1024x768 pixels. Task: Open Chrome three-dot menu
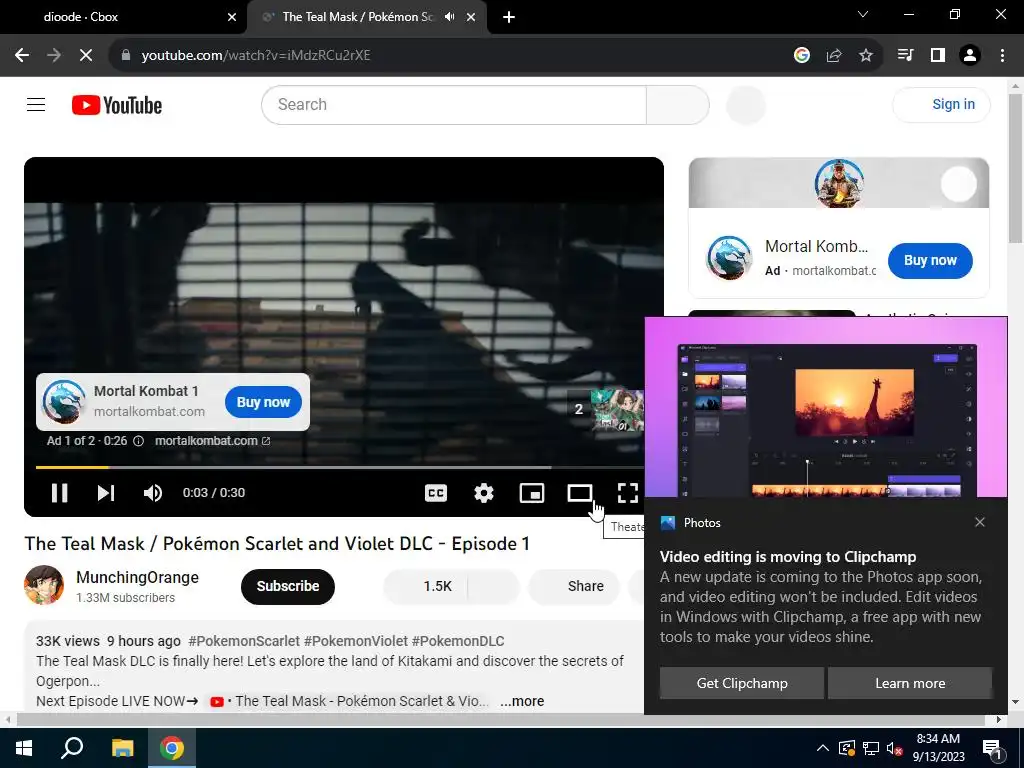tap(1002, 56)
